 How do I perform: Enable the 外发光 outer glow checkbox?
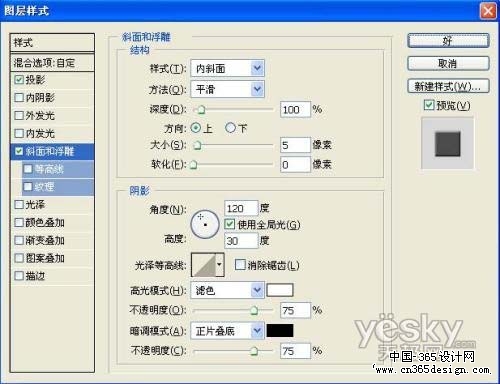pyautogui.click(x=19, y=116)
